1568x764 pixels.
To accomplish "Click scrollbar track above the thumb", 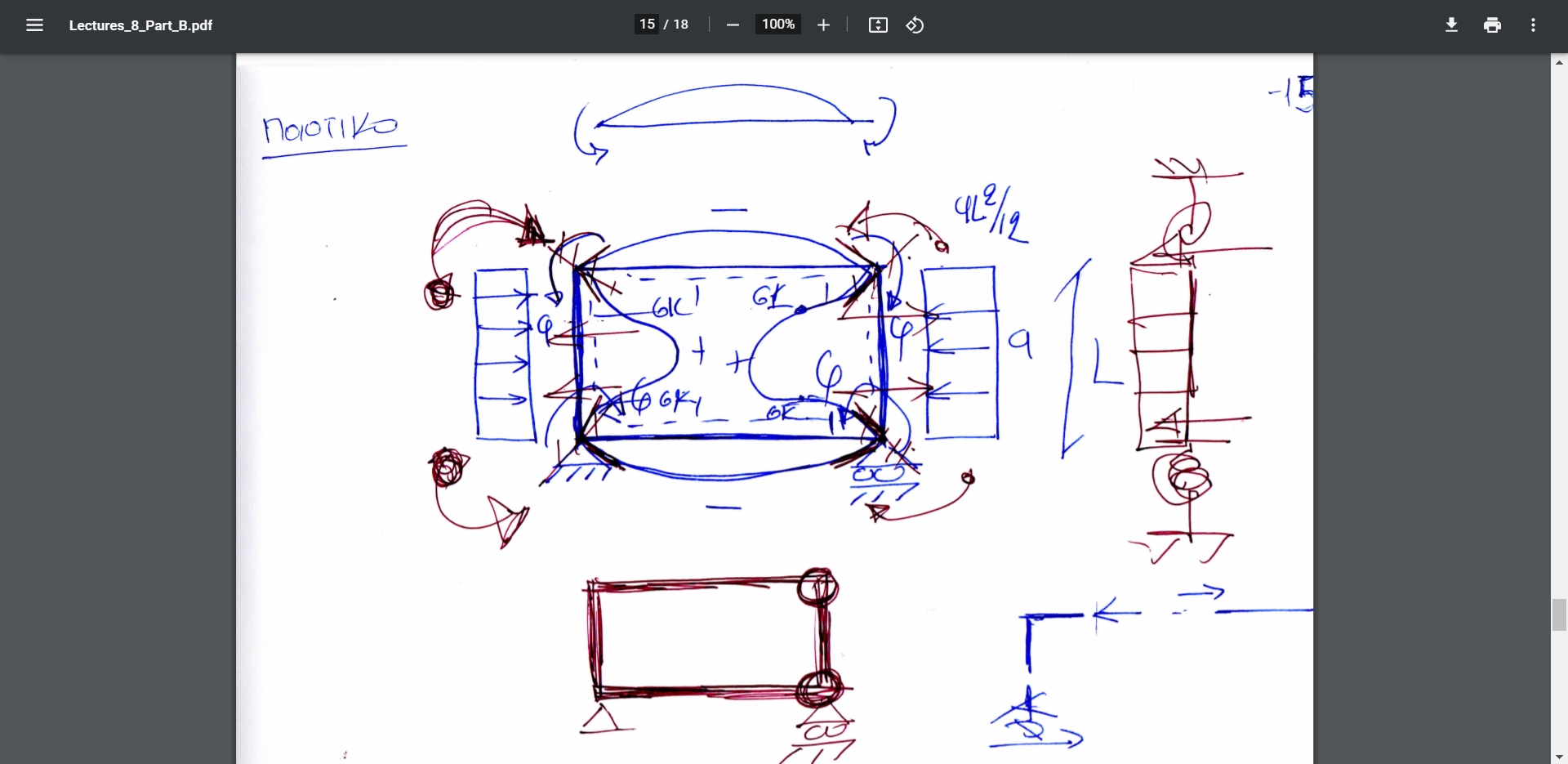I will click(1559, 327).
